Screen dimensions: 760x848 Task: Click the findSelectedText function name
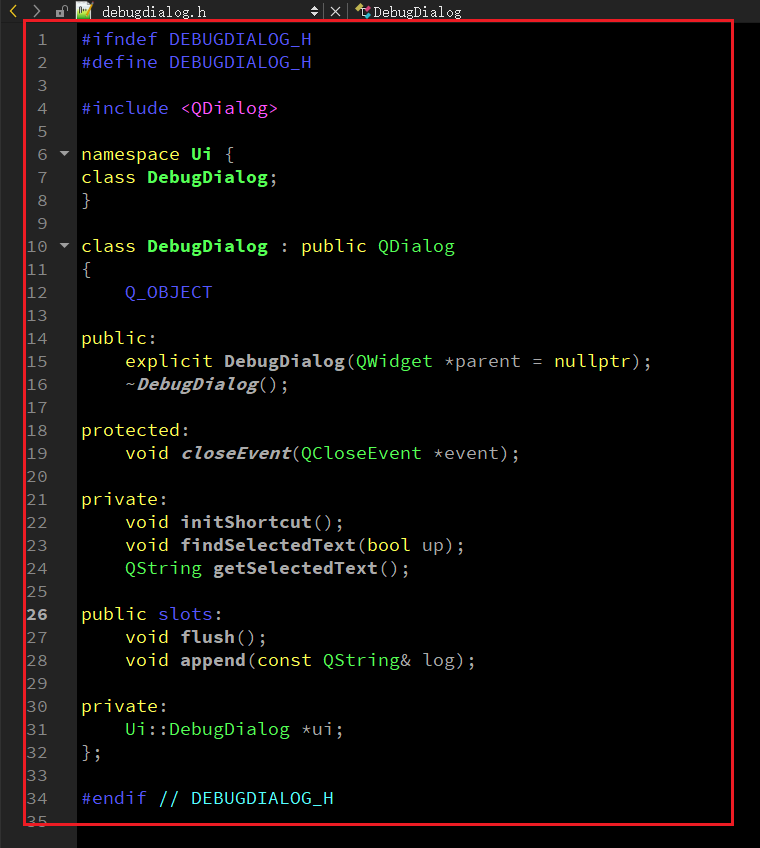pyautogui.click(x=268, y=545)
